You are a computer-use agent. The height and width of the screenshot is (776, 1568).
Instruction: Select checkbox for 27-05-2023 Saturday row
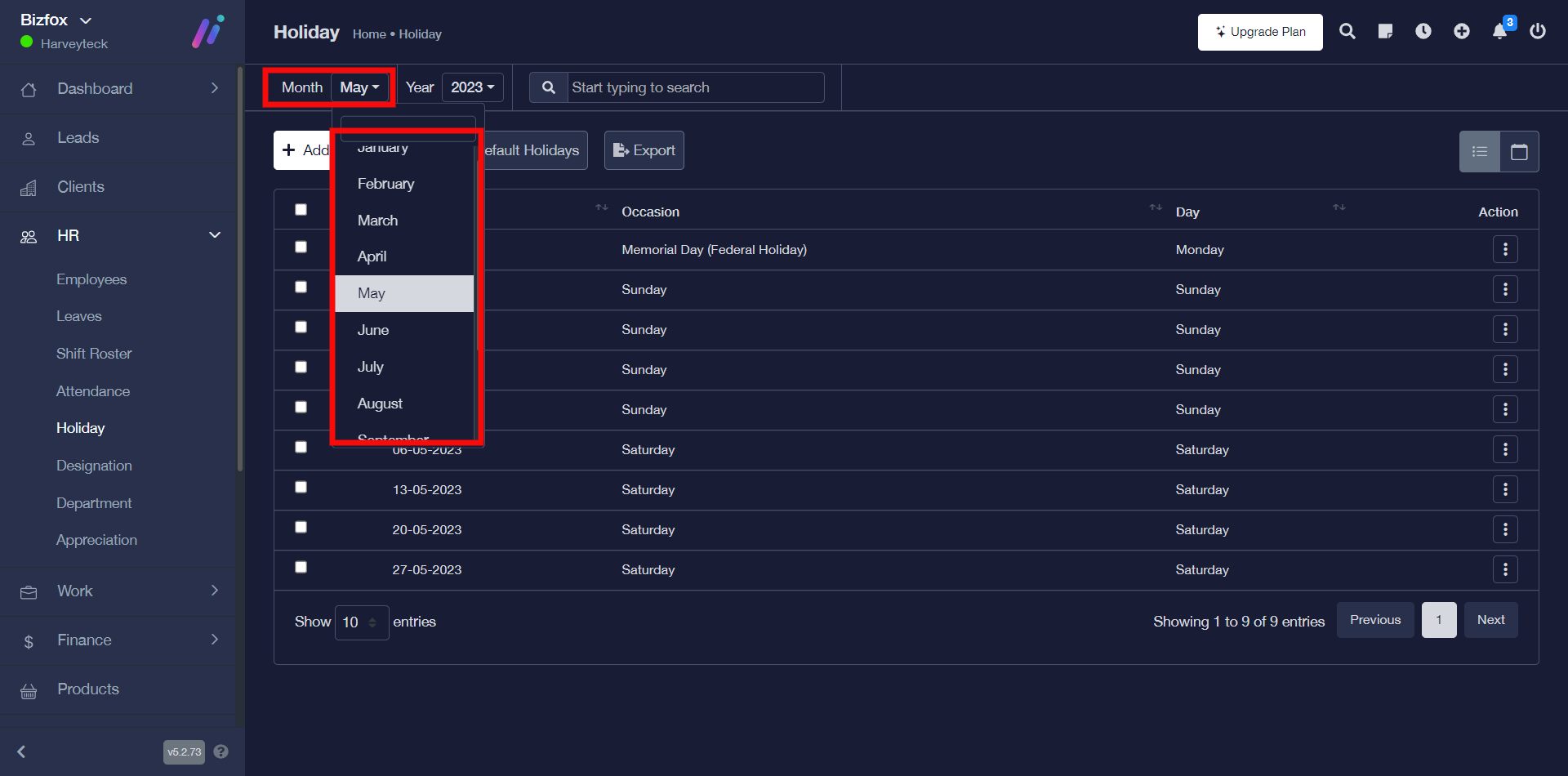tap(301, 568)
